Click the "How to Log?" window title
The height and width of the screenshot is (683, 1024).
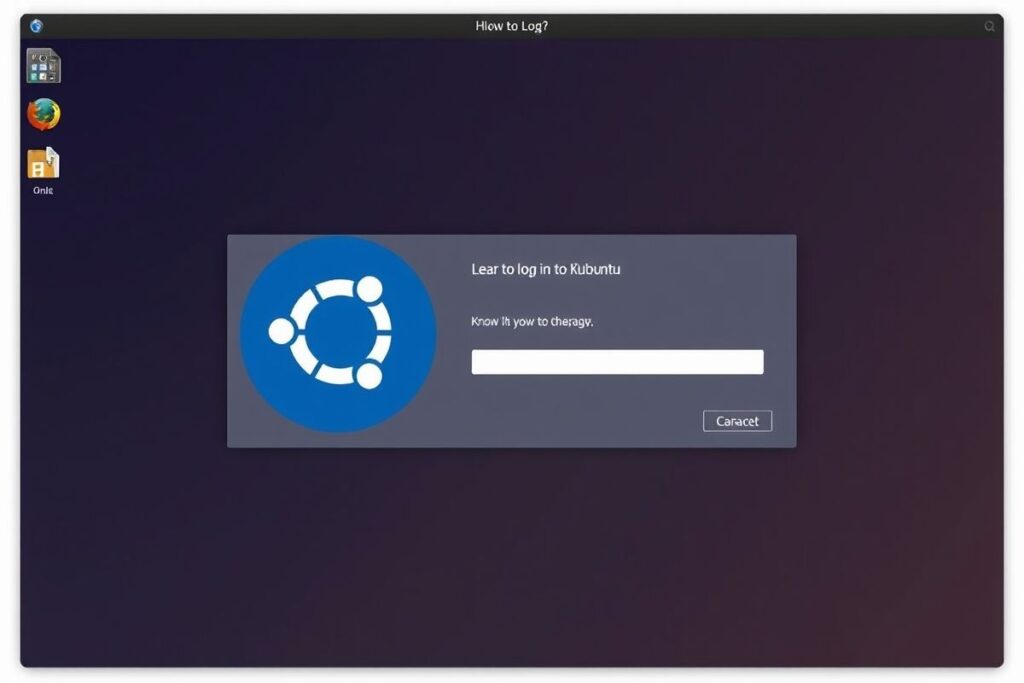(x=511, y=26)
